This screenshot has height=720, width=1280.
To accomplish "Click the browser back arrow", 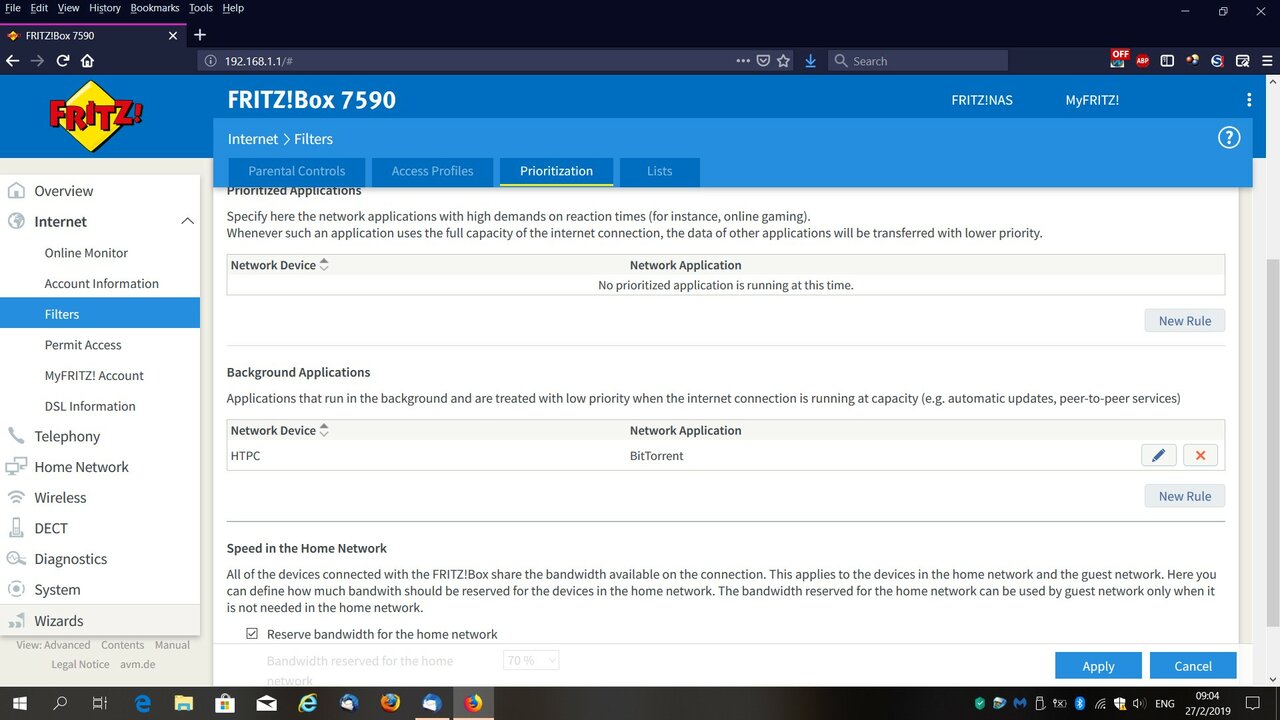I will click(x=12, y=61).
